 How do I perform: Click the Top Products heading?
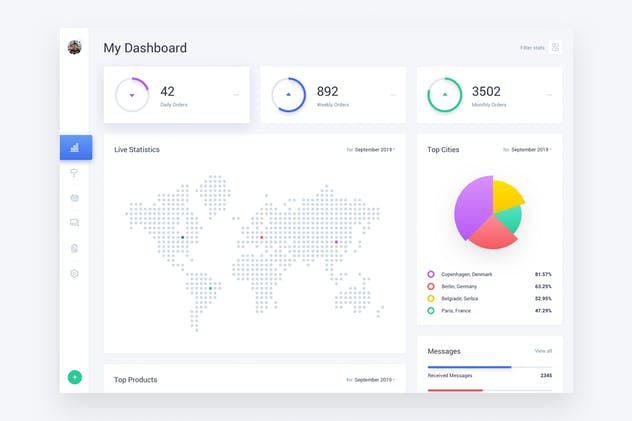[x=135, y=380]
